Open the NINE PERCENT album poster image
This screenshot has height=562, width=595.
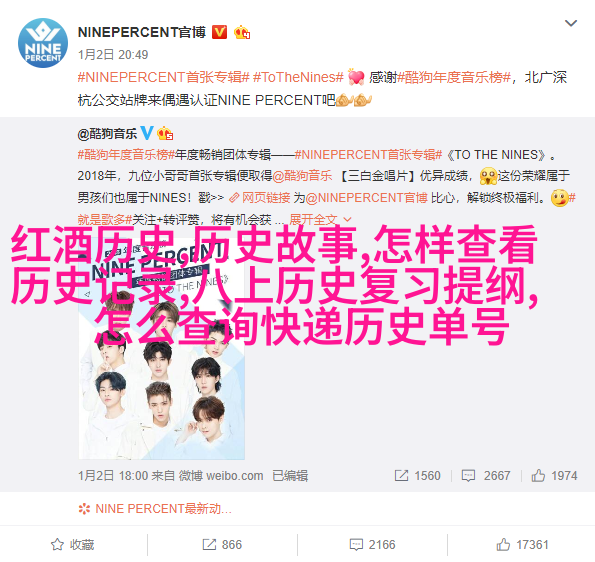coord(162,349)
